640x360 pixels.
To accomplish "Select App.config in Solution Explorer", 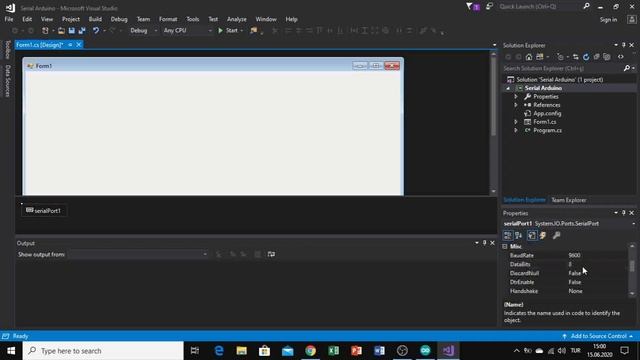I will coord(547,113).
